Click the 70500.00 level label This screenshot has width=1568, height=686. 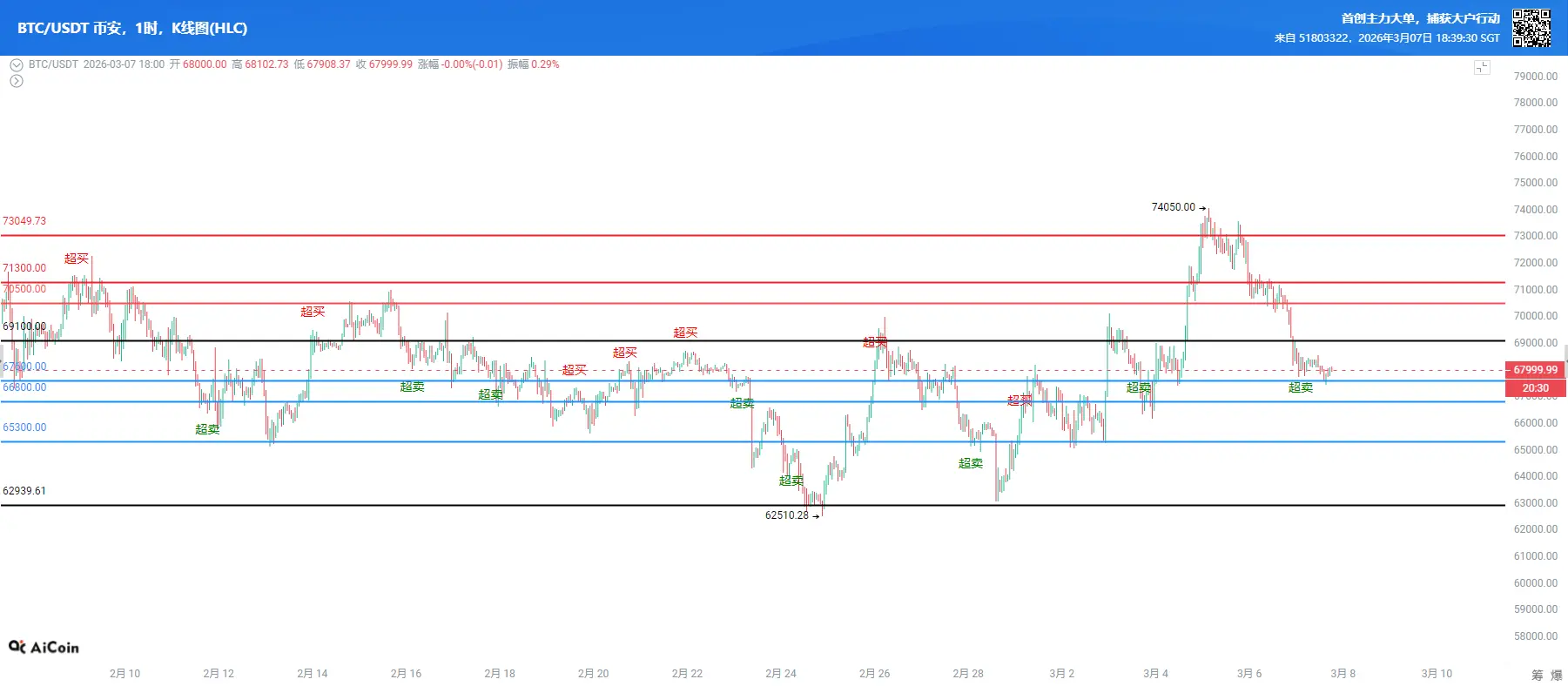(24, 289)
